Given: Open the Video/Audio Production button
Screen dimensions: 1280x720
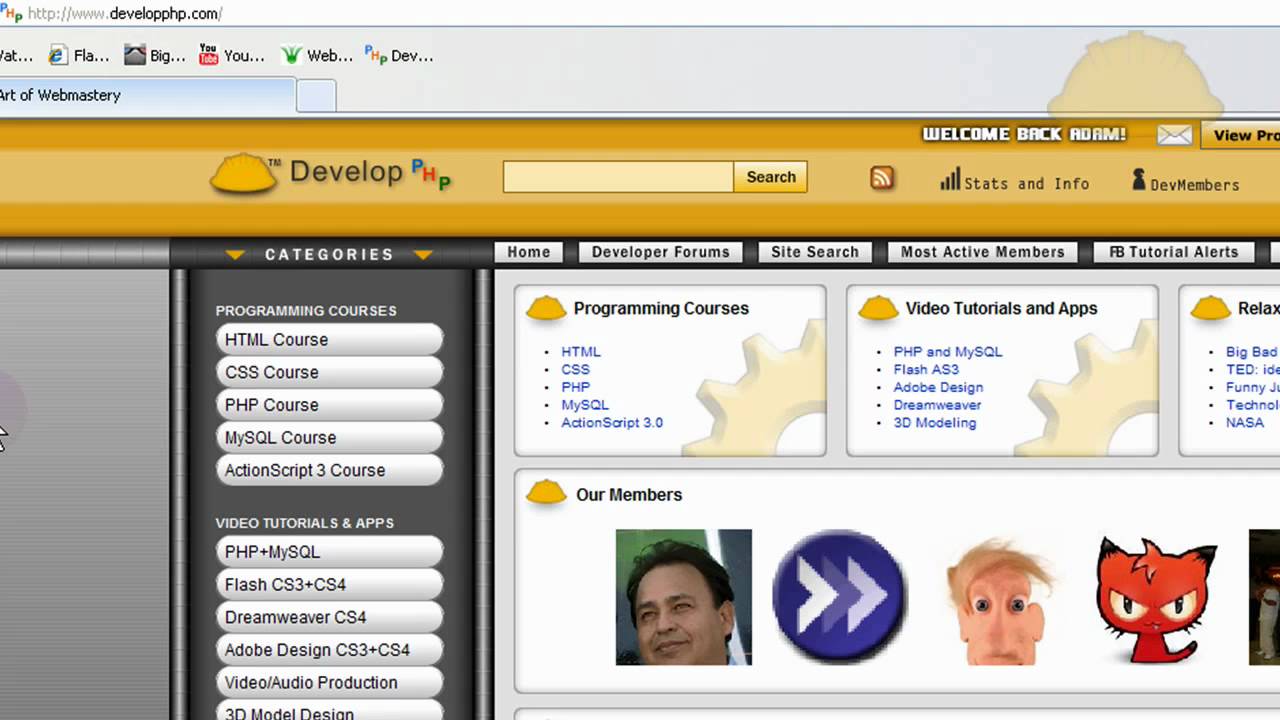Looking at the screenshot, I should (329, 683).
